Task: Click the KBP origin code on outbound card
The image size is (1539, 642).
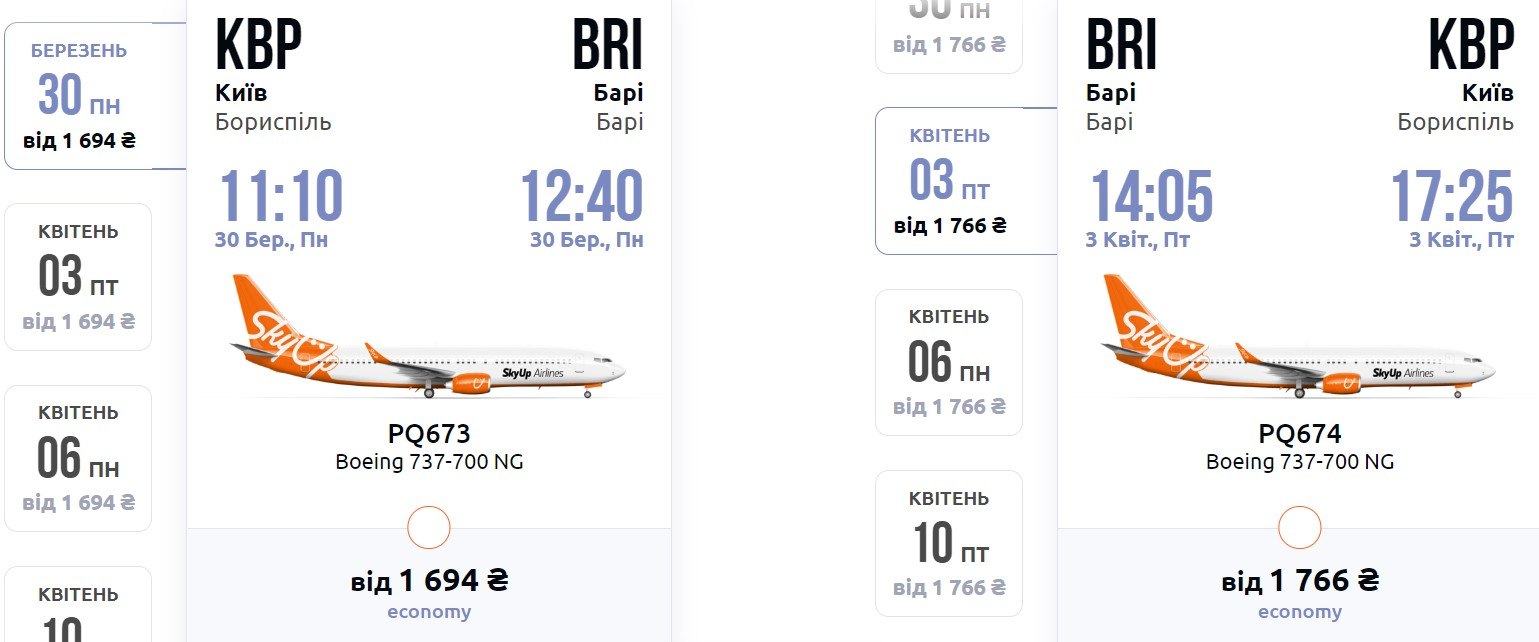Action: pyautogui.click(x=259, y=46)
